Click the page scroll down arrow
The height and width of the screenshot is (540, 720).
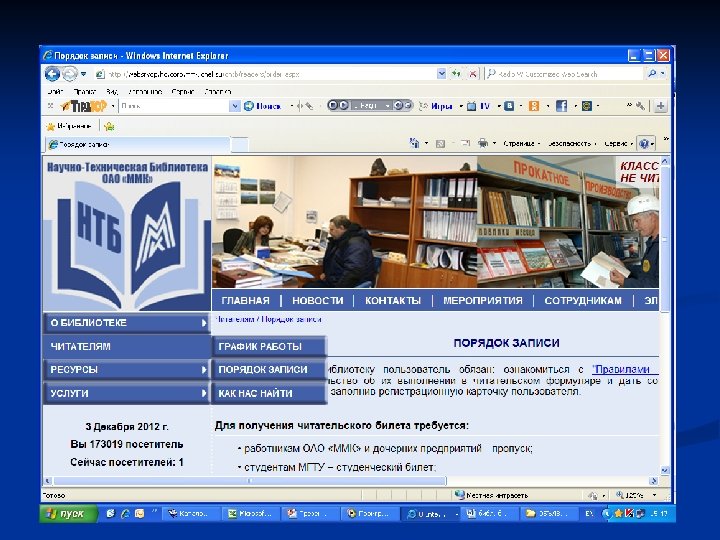coord(664,470)
